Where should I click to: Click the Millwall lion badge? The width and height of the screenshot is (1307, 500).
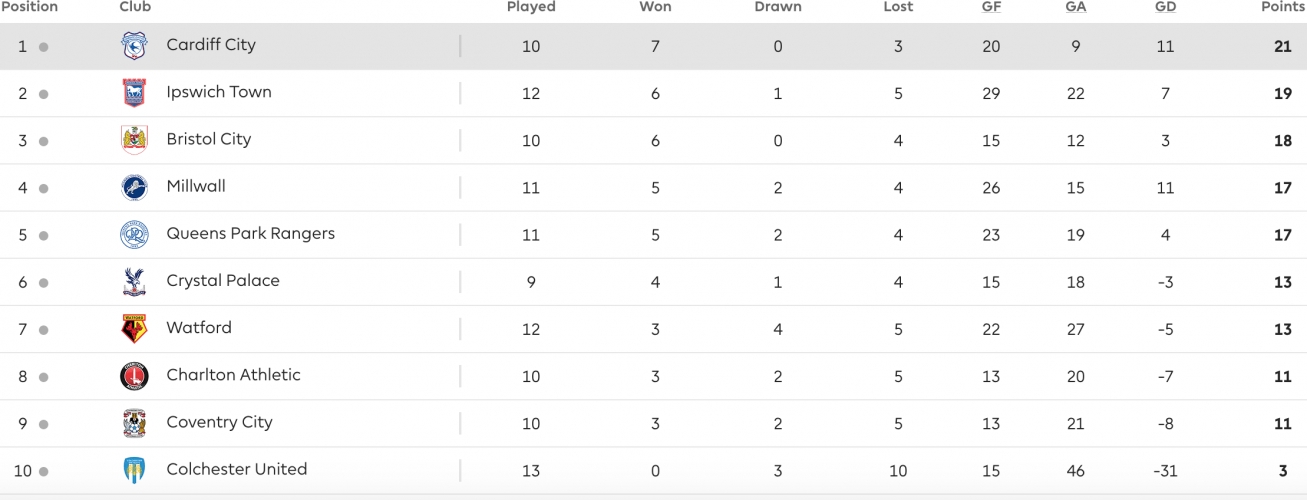134,187
